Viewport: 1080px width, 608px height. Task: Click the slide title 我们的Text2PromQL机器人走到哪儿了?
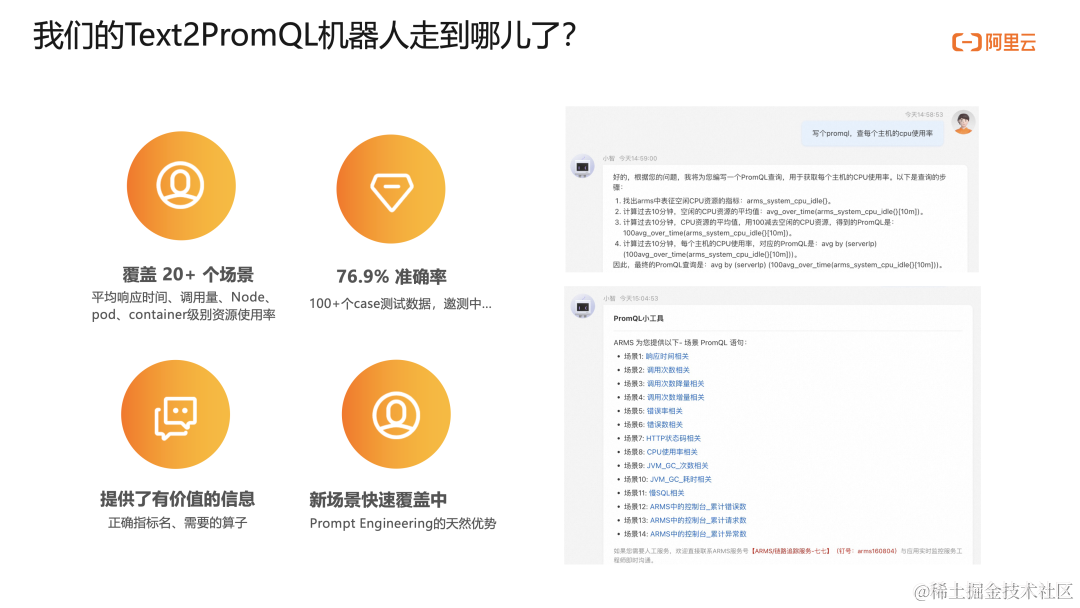(x=304, y=36)
